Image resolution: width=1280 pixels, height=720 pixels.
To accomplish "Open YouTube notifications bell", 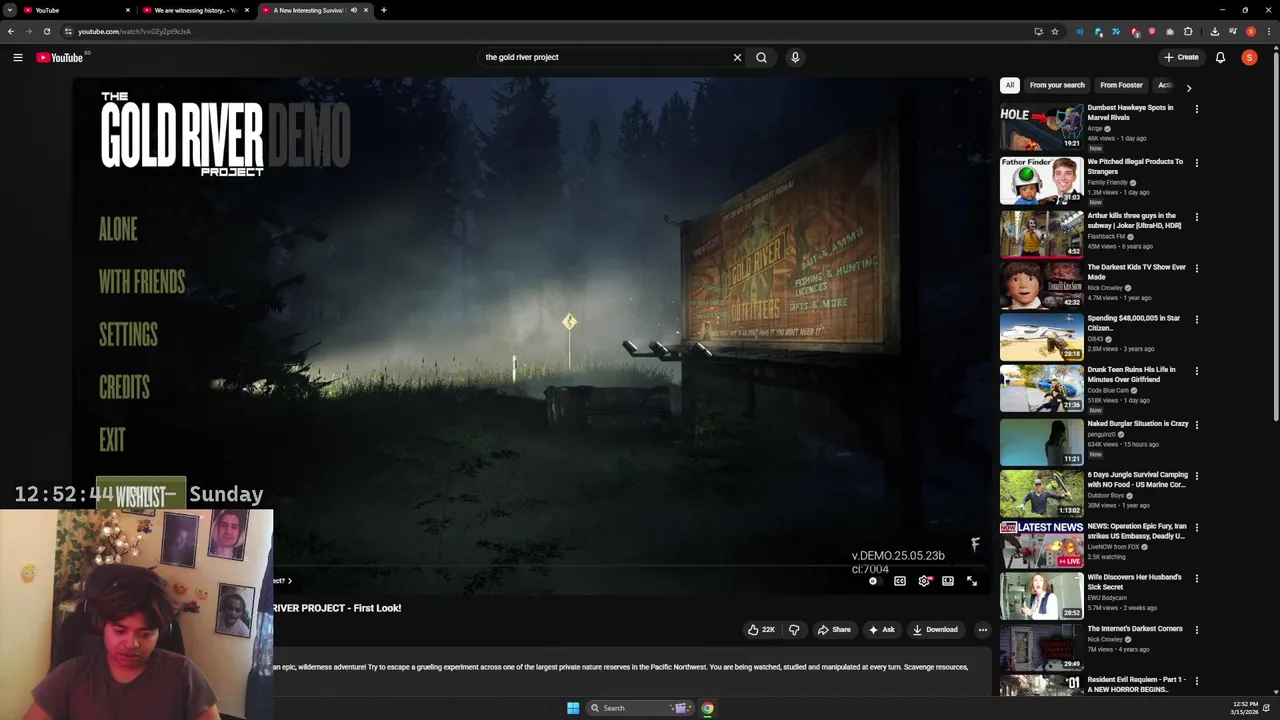I will (1220, 57).
